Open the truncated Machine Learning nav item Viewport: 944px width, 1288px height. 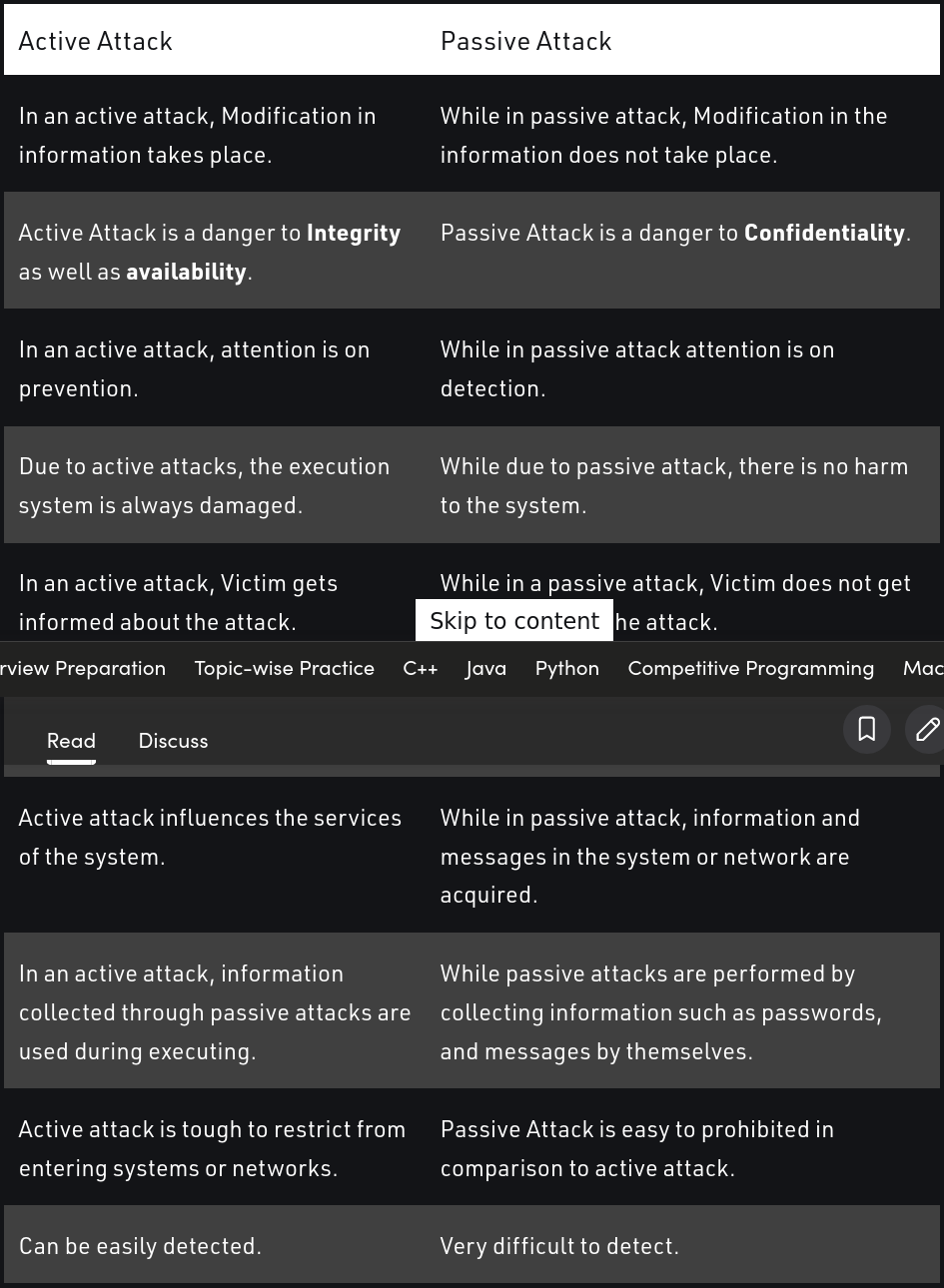pos(923,668)
